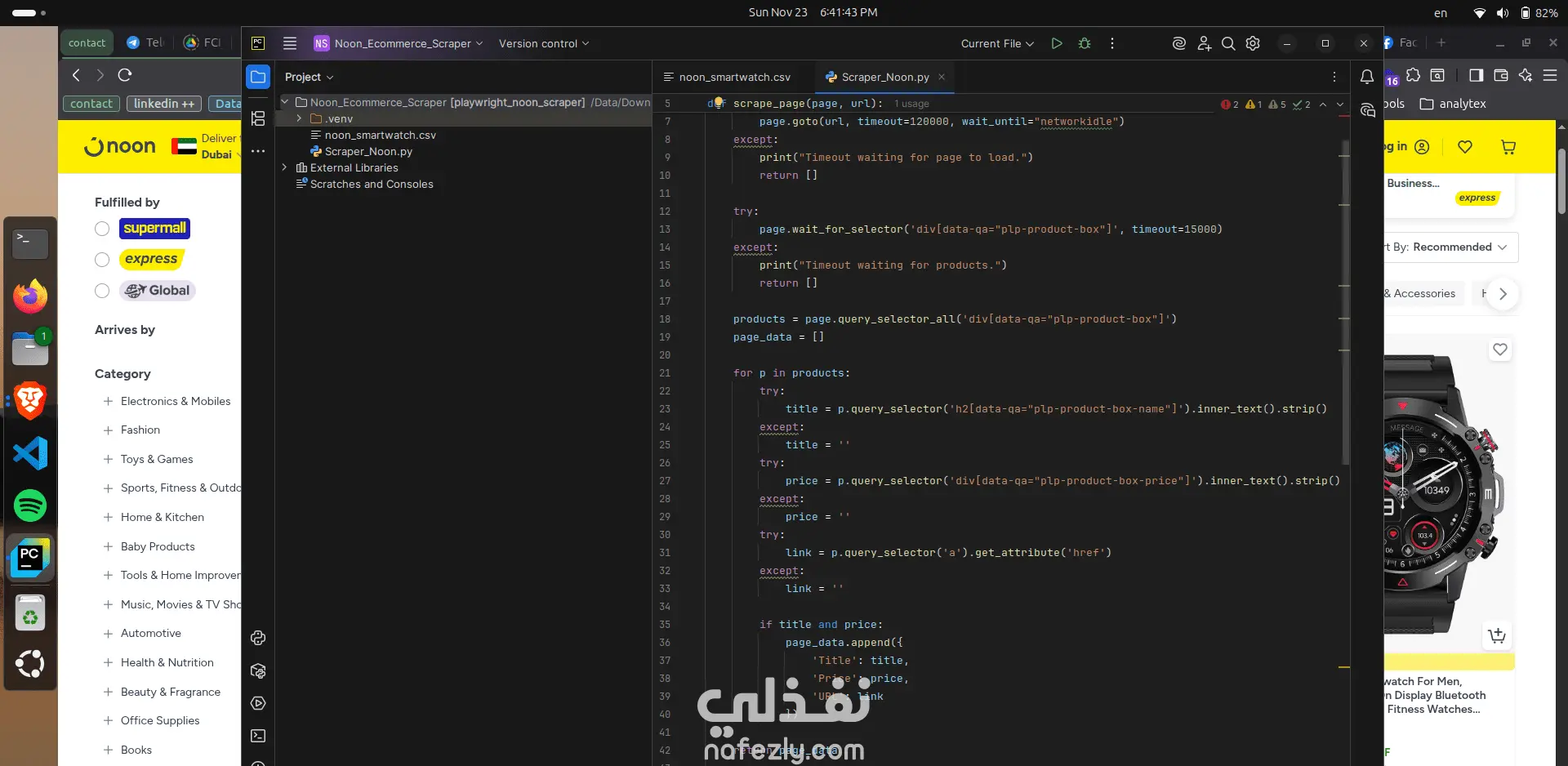Expand the Fashion category

tap(108, 430)
